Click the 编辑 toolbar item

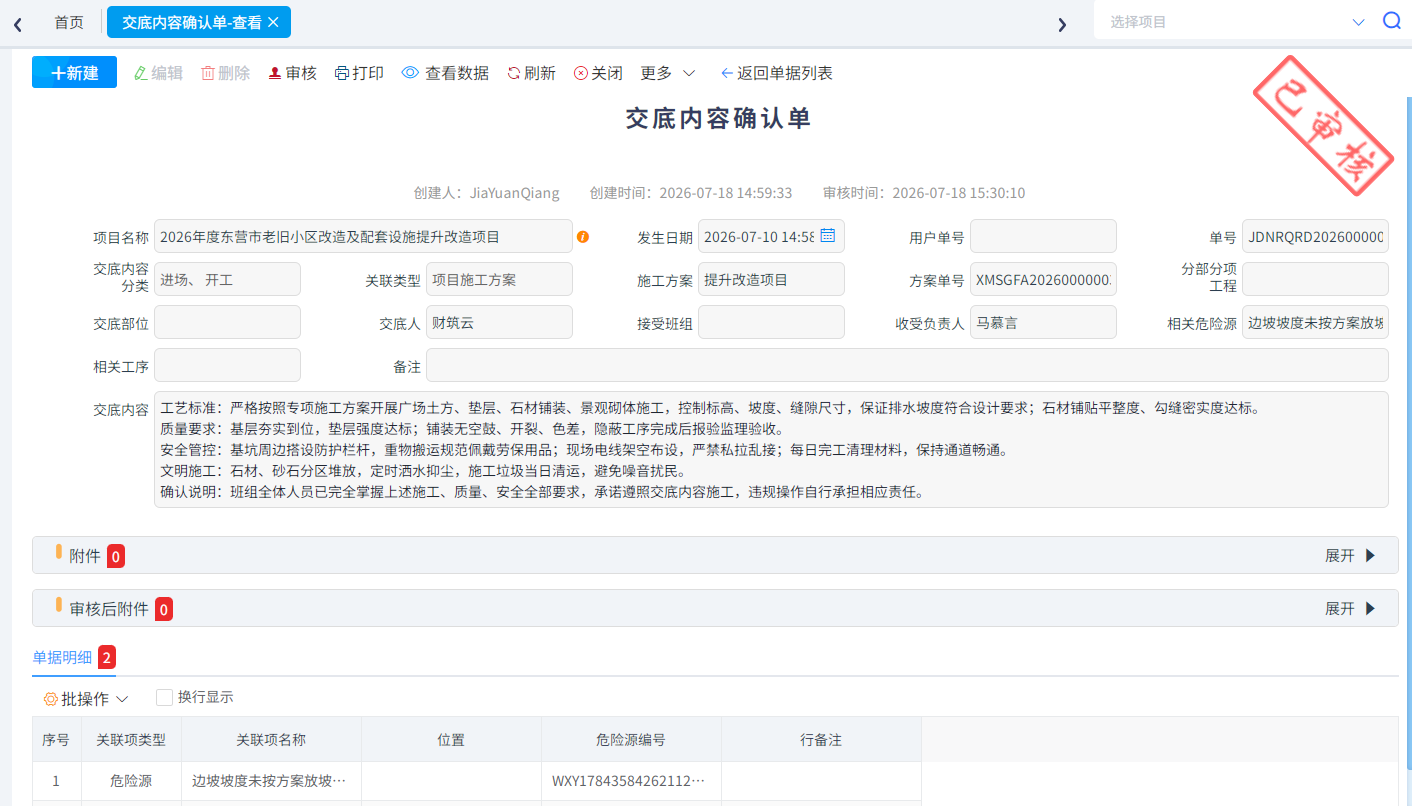click(x=158, y=73)
